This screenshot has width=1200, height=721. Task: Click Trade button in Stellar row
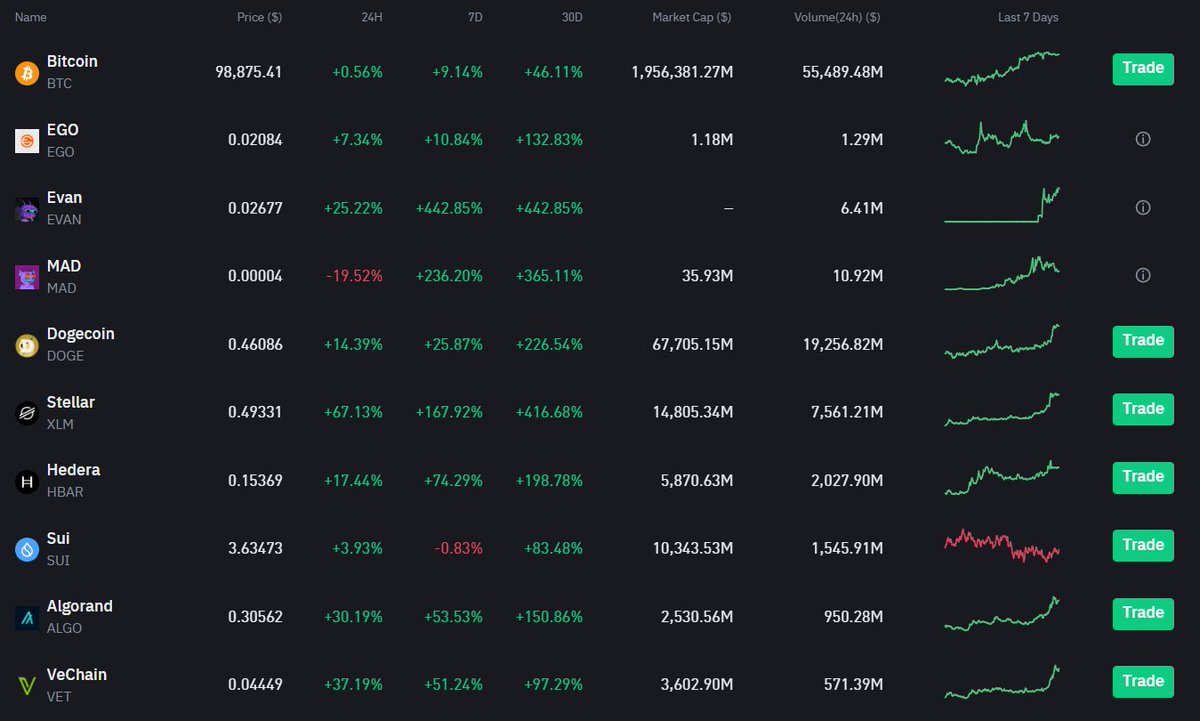click(1143, 409)
